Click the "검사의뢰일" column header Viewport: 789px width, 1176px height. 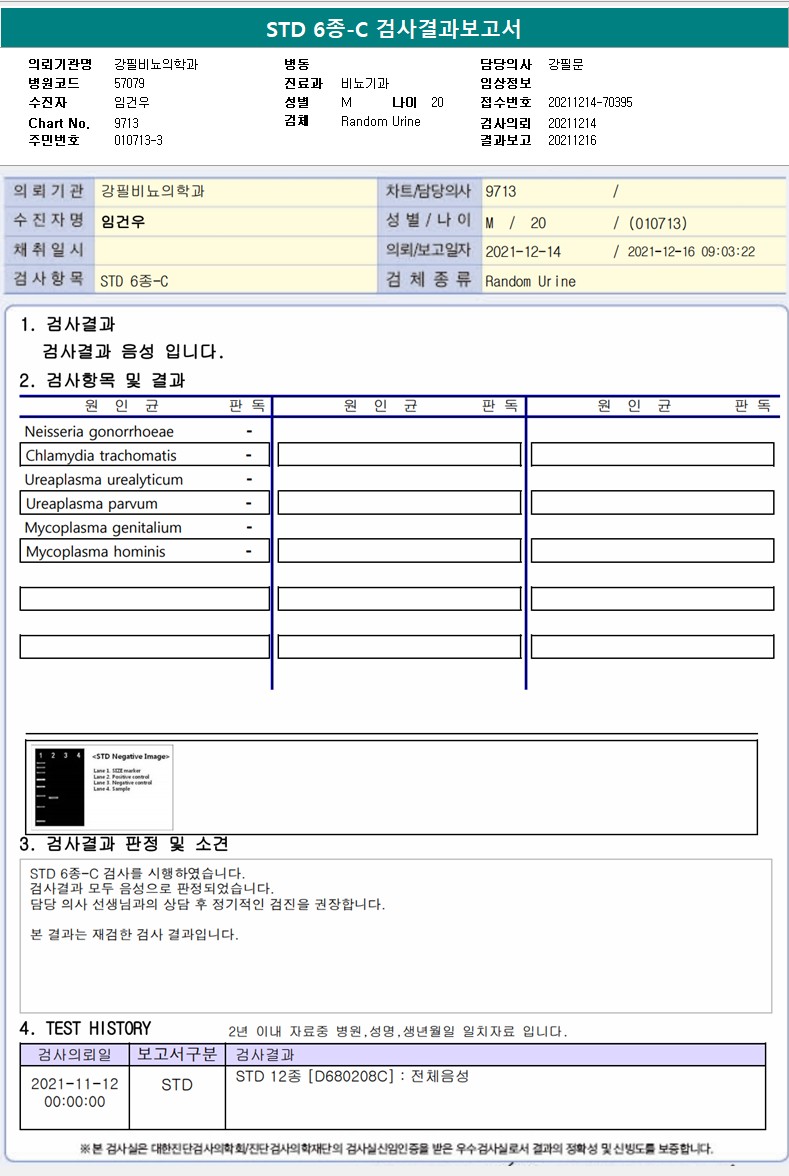[75, 1054]
